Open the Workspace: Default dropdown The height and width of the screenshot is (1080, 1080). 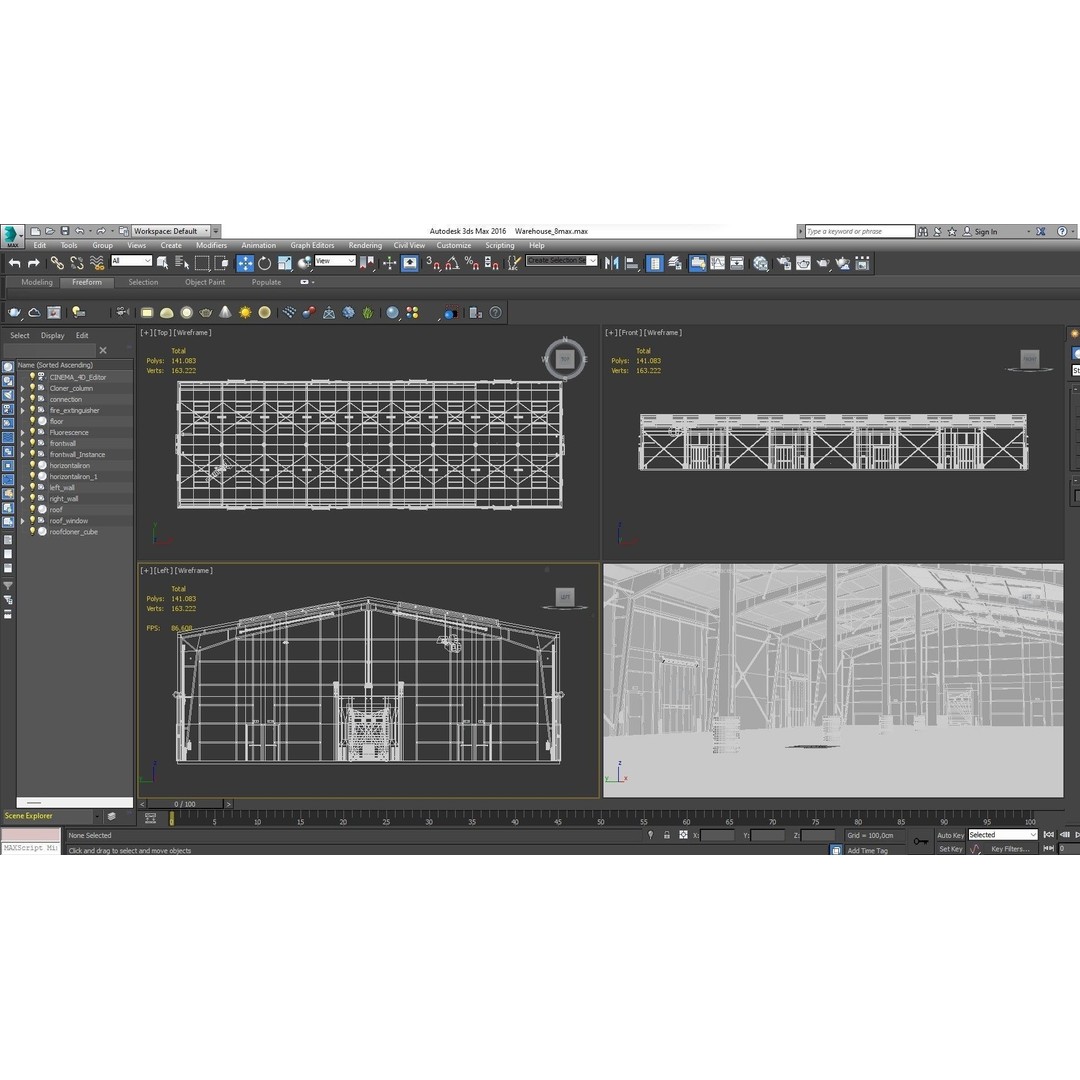(171, 231)
